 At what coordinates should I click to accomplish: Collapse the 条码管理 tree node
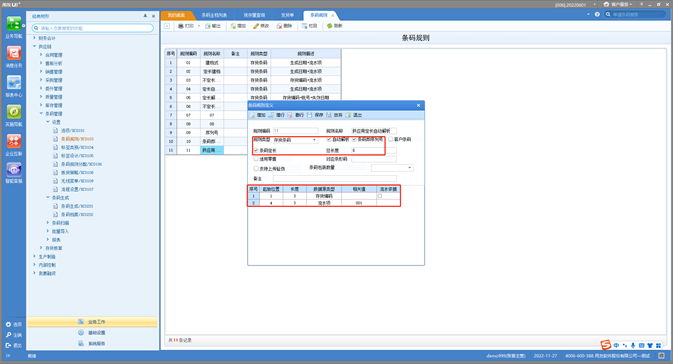(41, 114)
